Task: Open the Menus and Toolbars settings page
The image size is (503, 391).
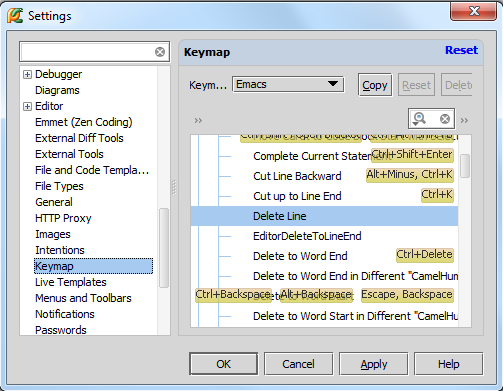Action: 83,298
